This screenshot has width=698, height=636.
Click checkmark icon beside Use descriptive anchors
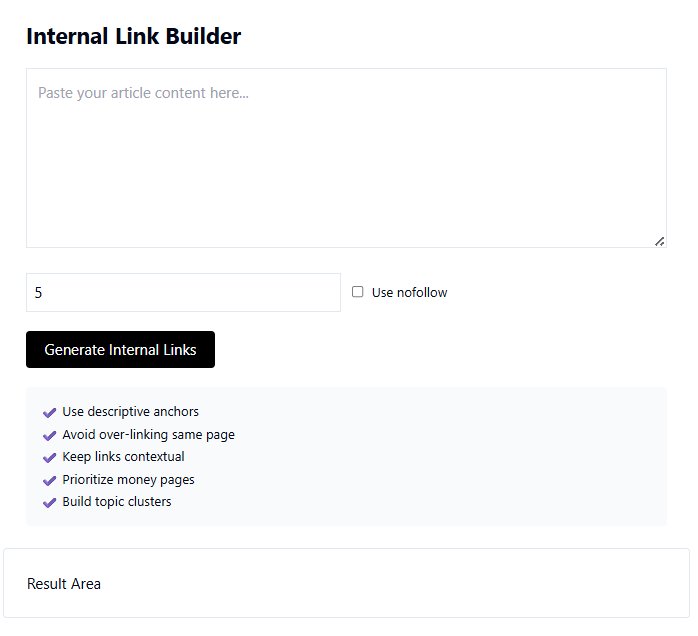49,412
